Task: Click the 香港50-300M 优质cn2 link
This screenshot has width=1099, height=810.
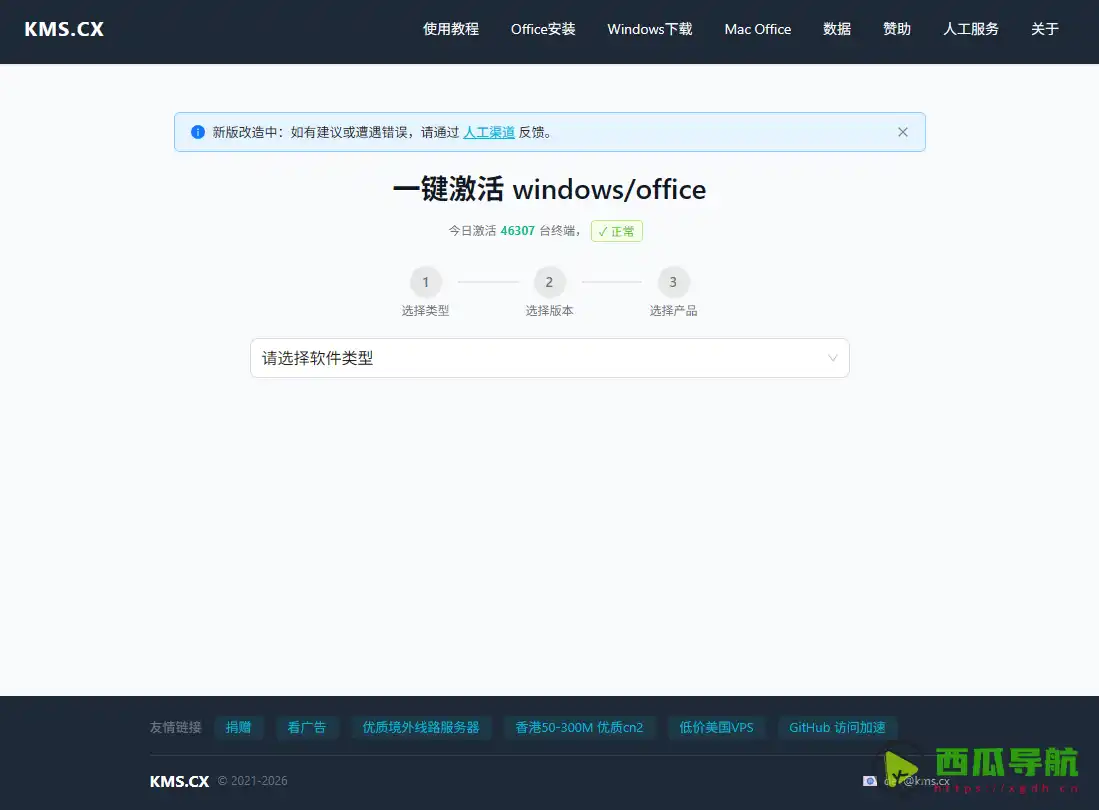Action: coord(580,727)
